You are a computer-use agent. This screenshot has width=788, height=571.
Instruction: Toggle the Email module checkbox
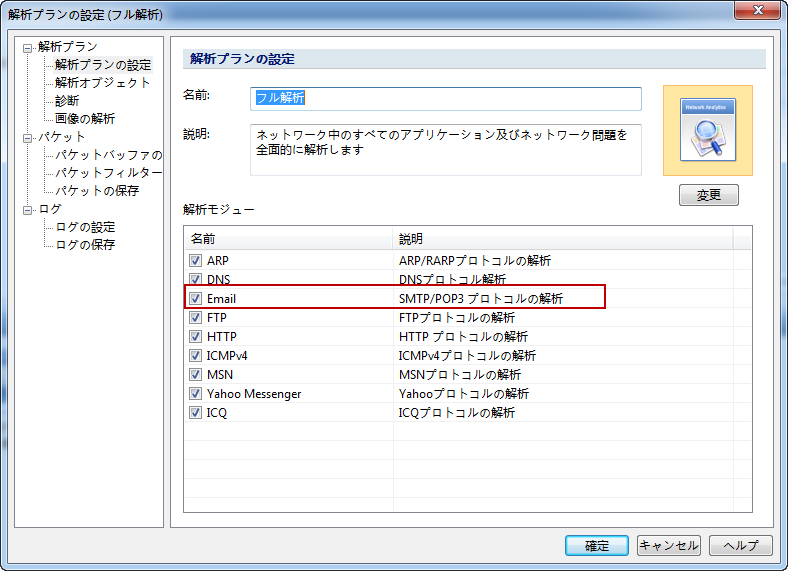pyautogui.click(x=195, y=299)
